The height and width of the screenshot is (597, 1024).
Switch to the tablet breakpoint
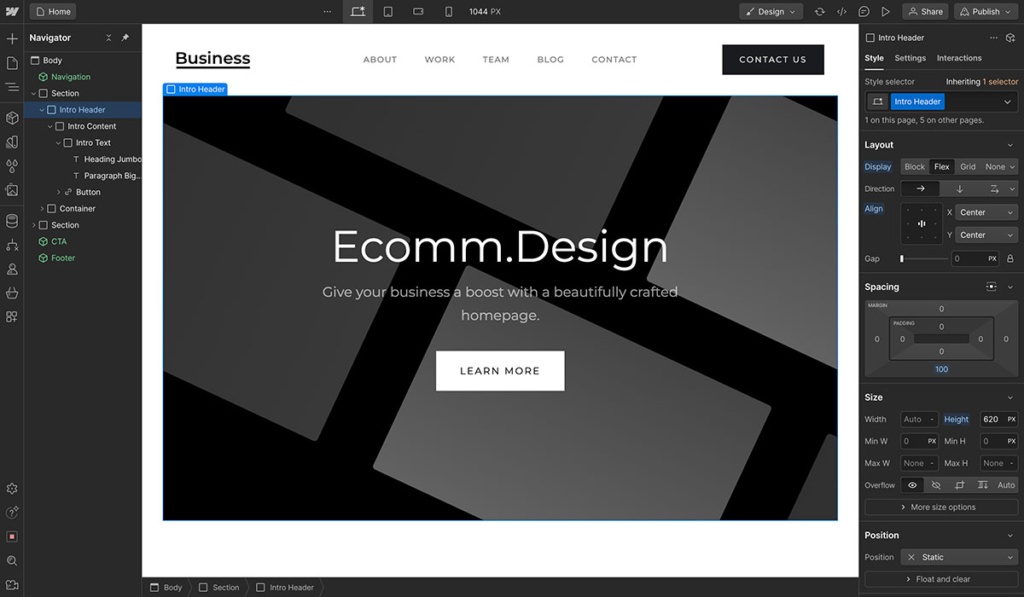[x=388, y=11]
